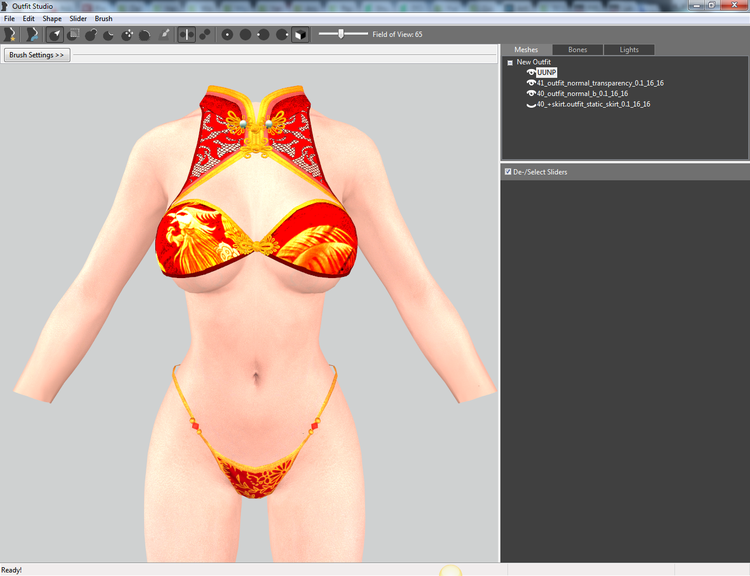Open Brush Settings panel
The width and height of the screenshot is (750, 576).
pos(37,55)
